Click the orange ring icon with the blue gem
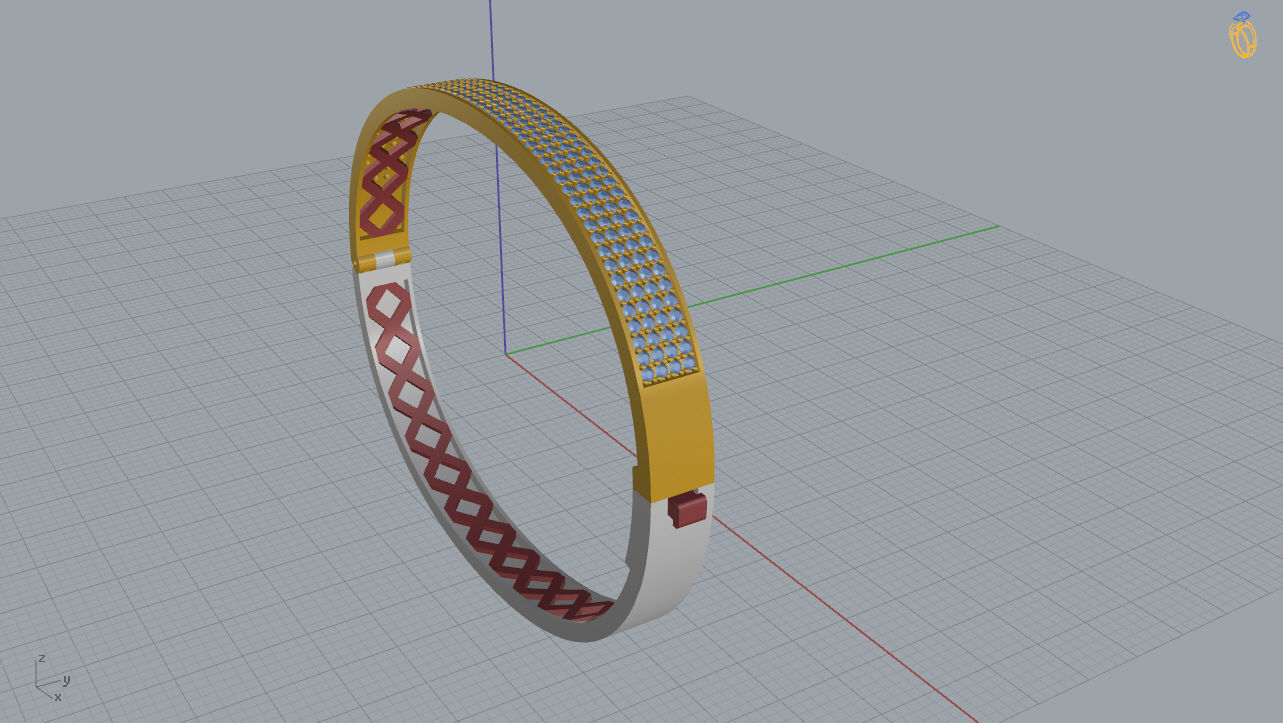 pyautogui.click(x=1243, y=35)
